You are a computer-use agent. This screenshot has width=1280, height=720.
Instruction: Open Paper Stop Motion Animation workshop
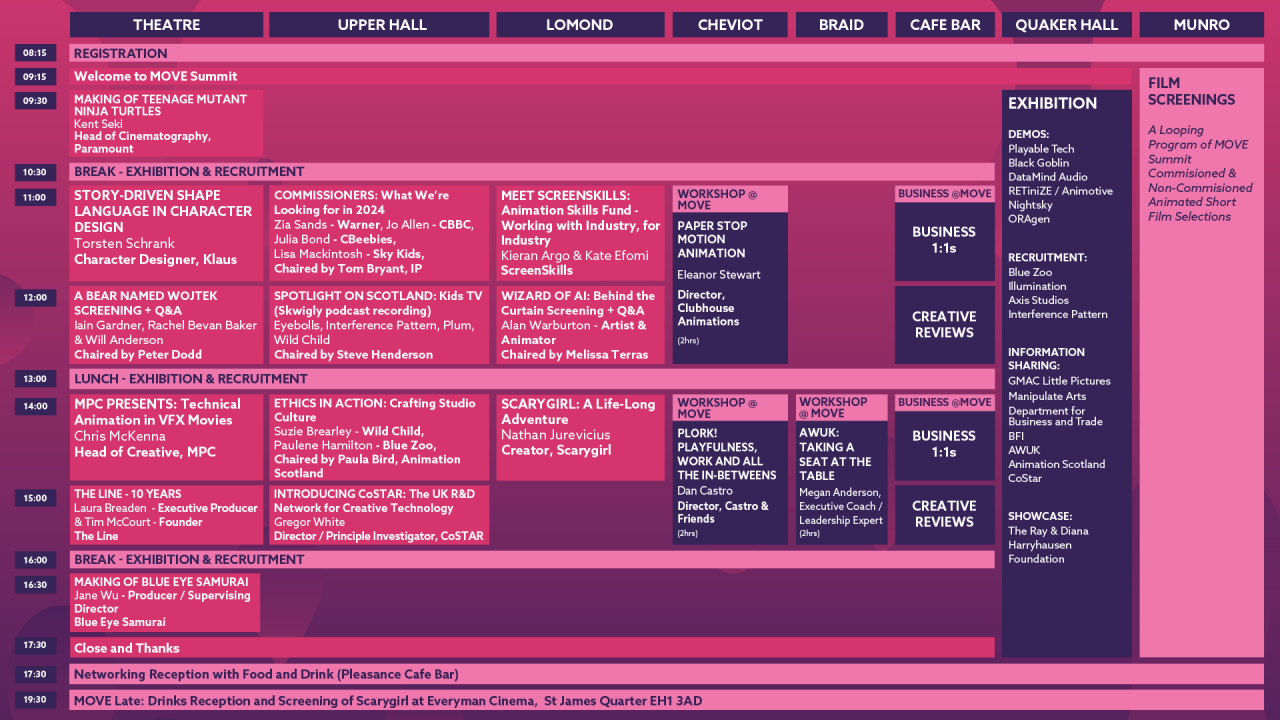pos(730,287)
